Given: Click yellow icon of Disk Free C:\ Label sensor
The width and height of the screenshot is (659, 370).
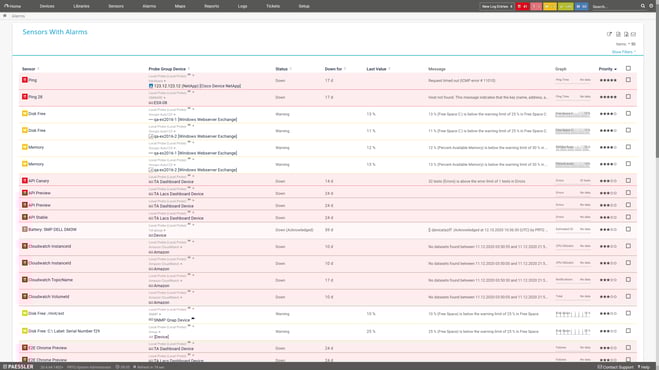Looking at the screenshot, I should click(25, 331).
